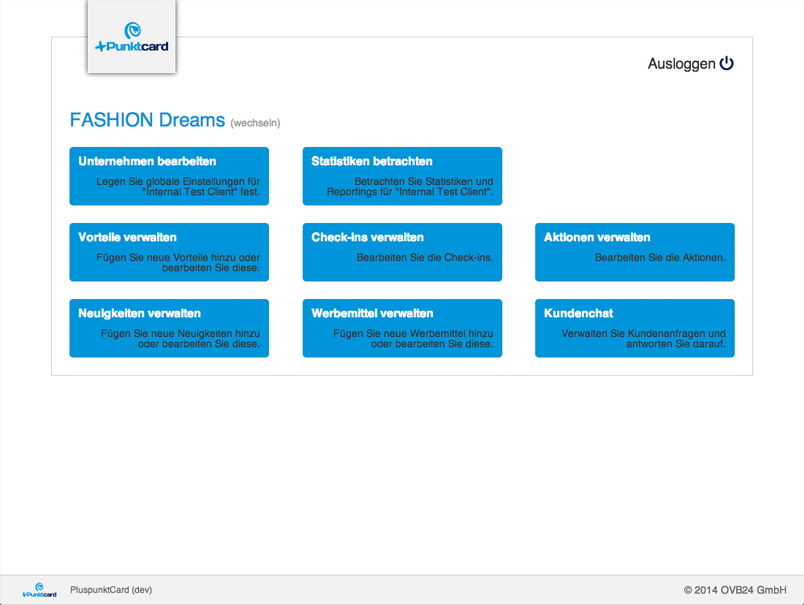Click the (wechseln) link beside FASHION Dreams
The width and height of the screenshot is (804, 605).
pos(255,123)
